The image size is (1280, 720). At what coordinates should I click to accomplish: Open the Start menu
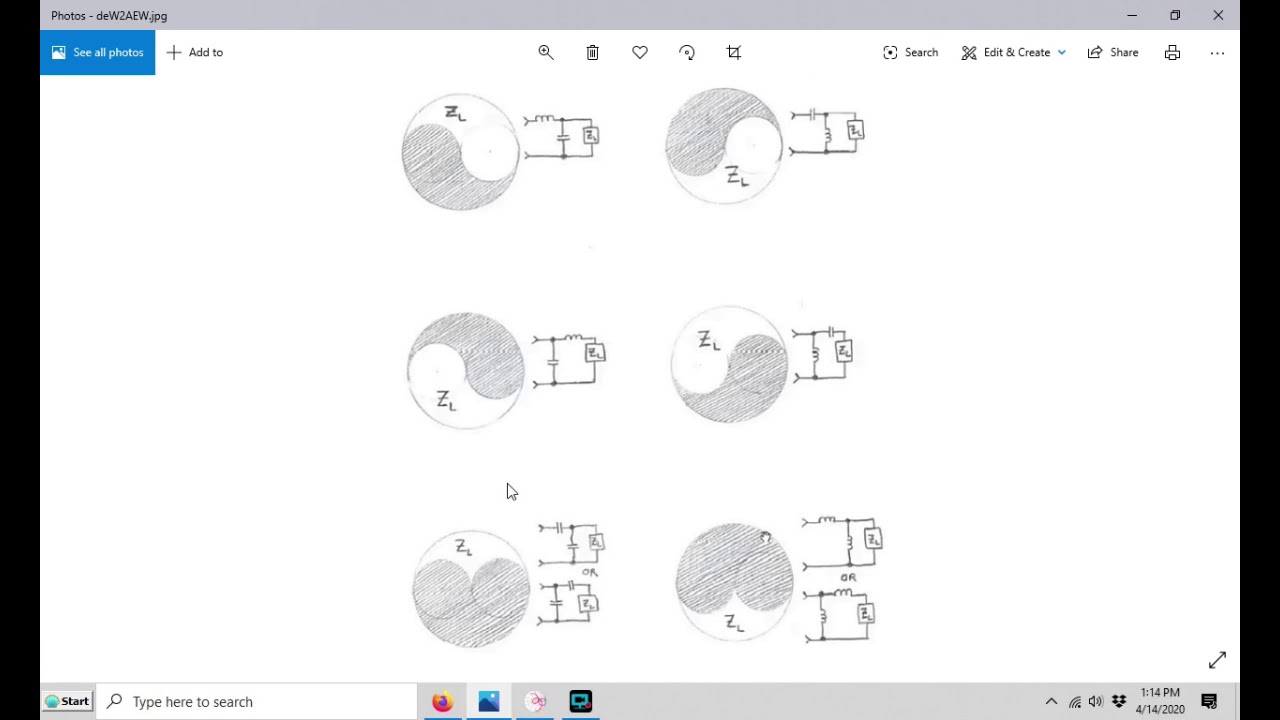coord(67,701)
